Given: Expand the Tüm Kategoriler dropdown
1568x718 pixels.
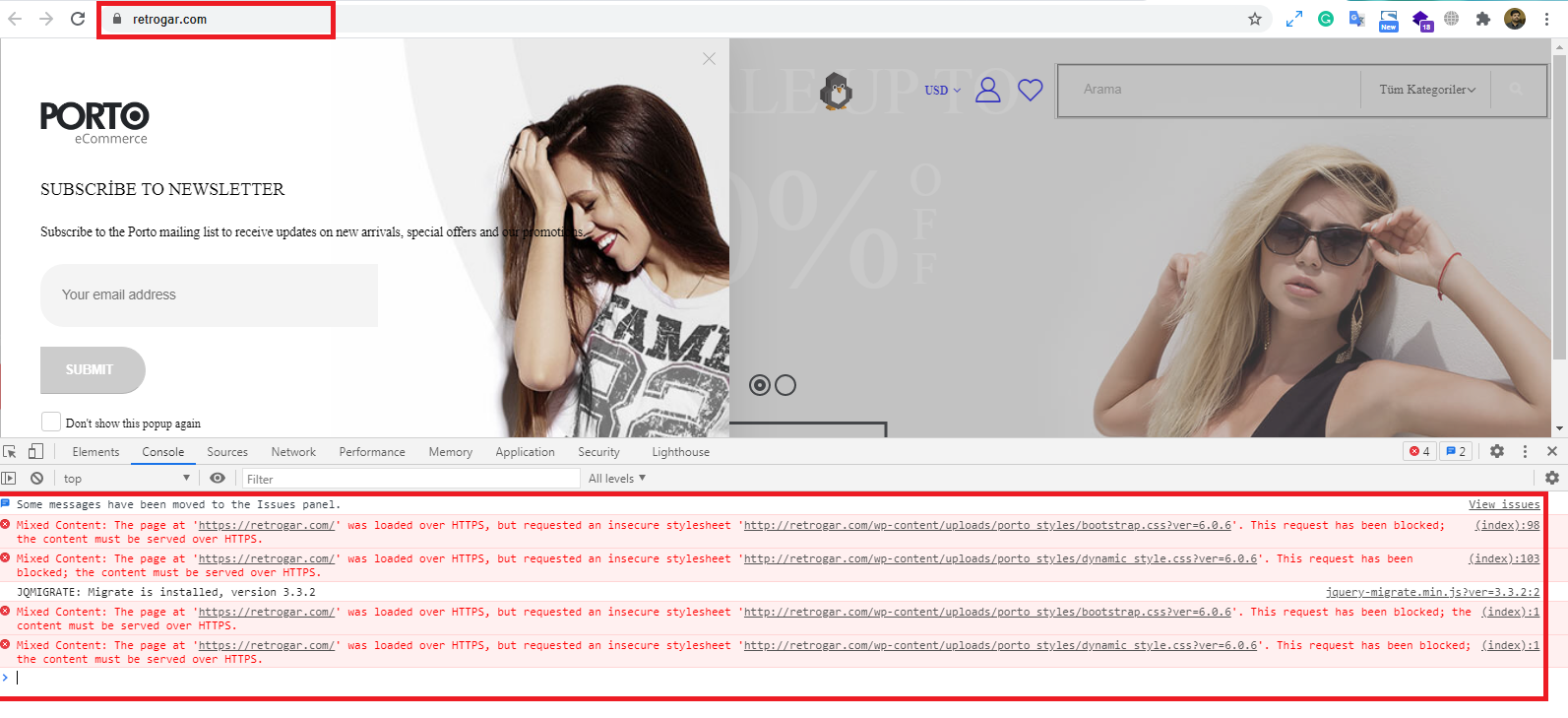Looking at the screenshot, I should tap(1427, 90).
